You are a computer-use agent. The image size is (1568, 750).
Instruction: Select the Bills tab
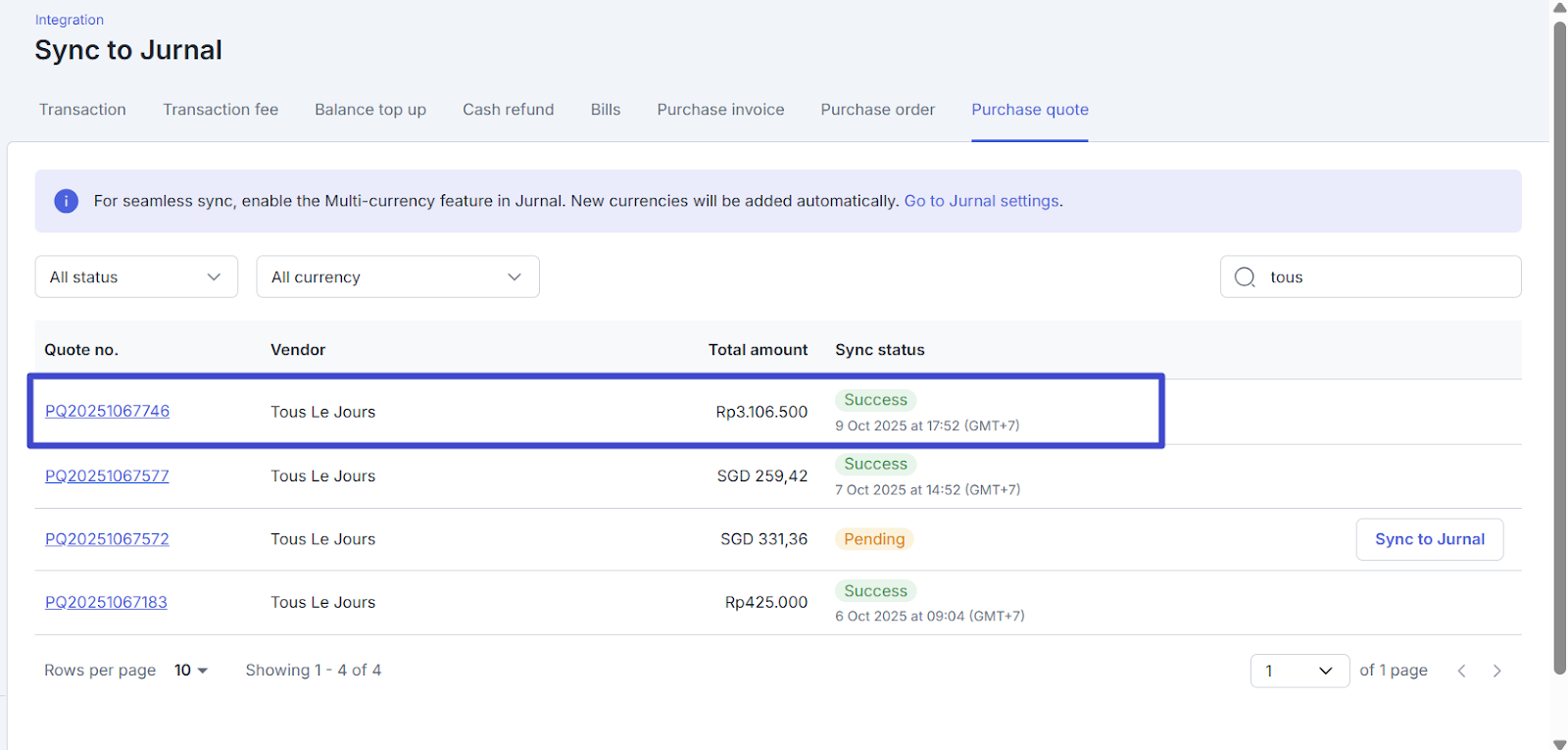point(605,110)
